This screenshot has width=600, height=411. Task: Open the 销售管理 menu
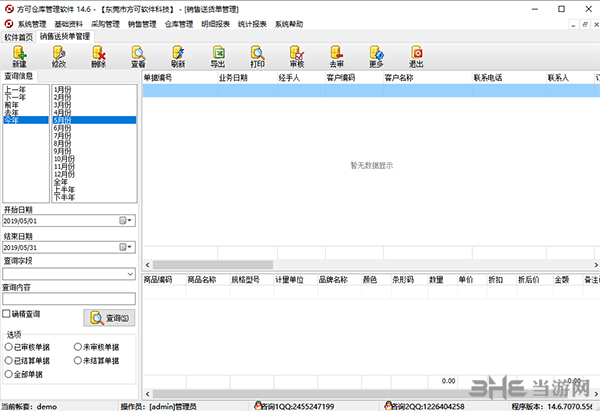[142, 24]
